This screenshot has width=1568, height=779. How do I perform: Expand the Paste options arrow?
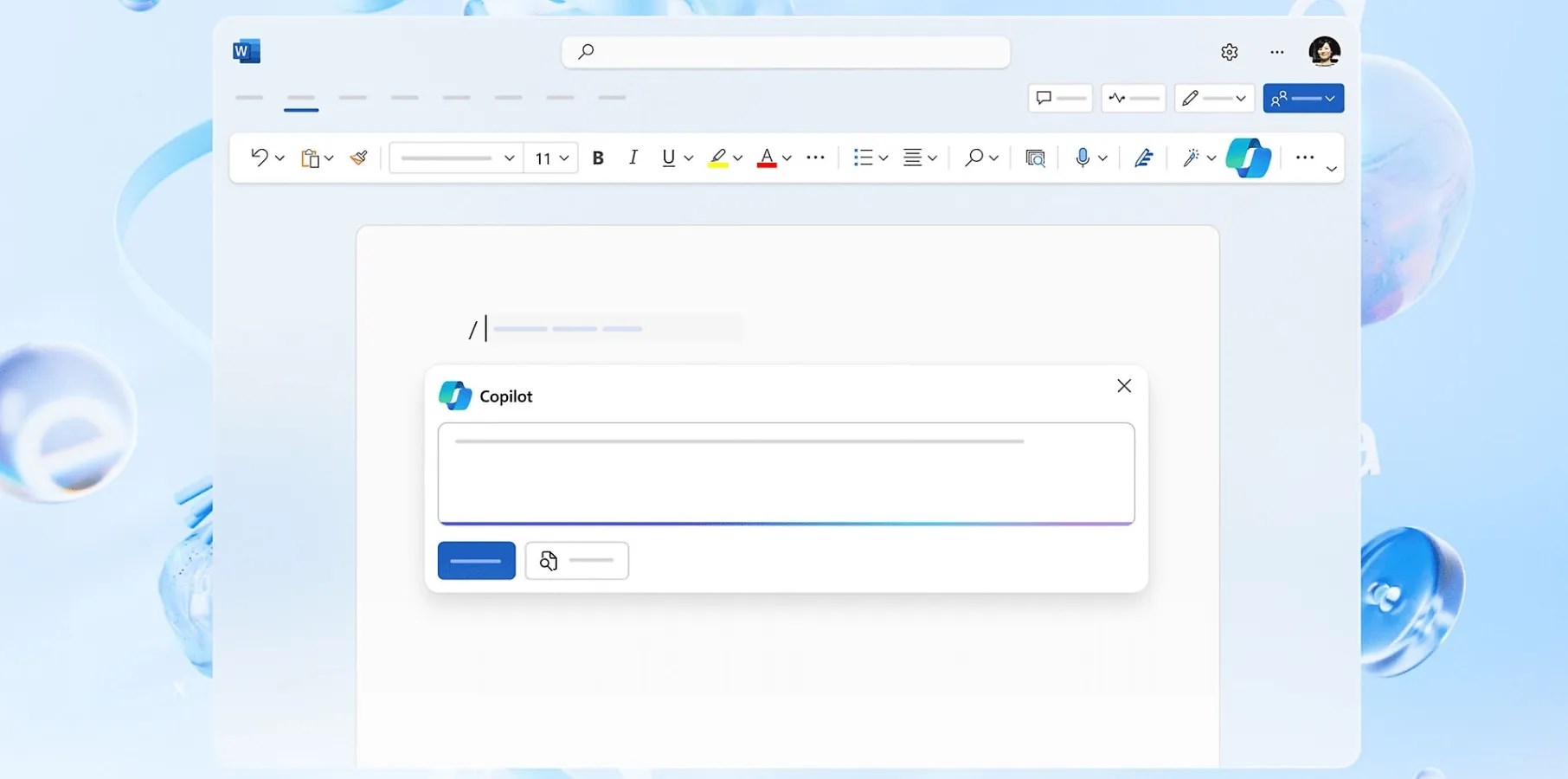pos(329,158)
